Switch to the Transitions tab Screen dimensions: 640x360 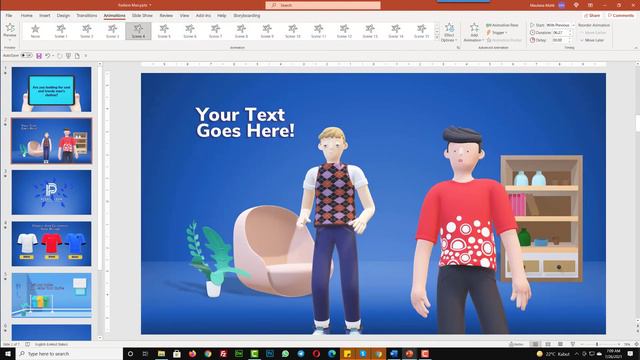[87, 16]
